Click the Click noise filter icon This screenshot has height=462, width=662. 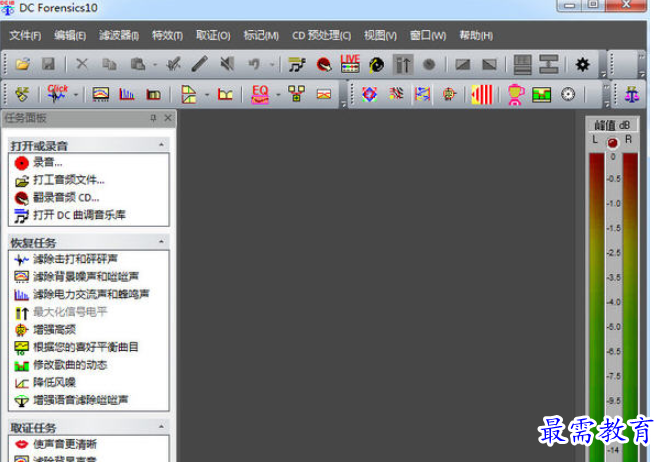tap(57, 94)
